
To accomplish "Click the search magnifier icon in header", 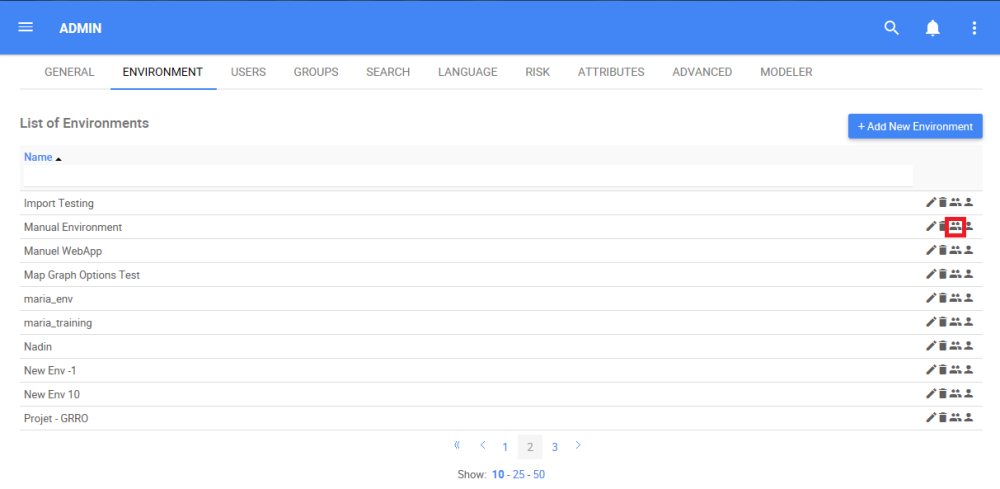I will pos(891,28).
